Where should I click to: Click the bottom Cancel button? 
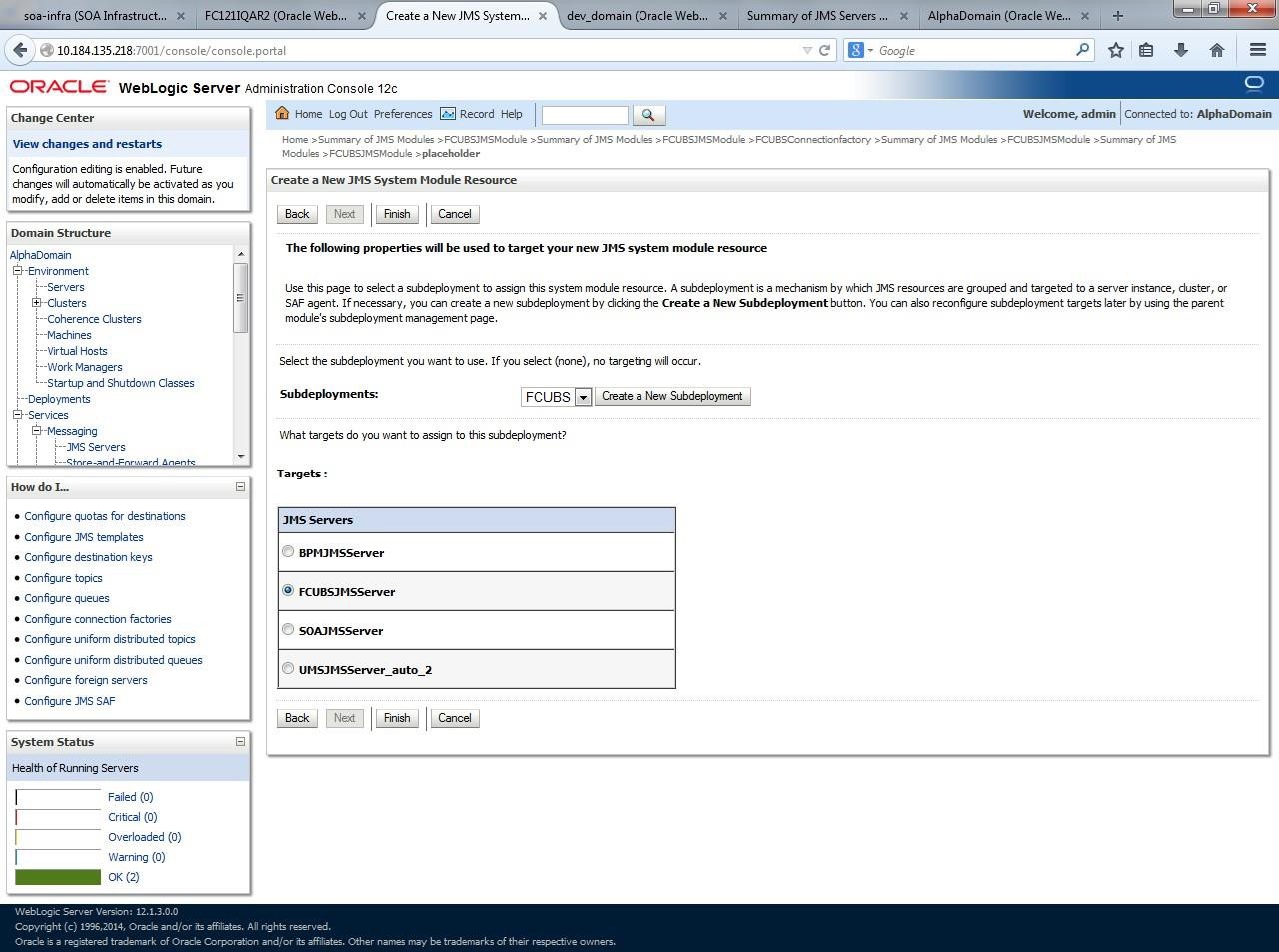coord(454,718)
